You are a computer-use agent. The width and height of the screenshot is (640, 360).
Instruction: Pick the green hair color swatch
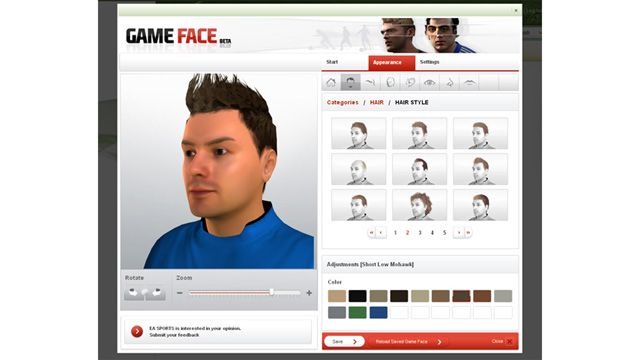358,313
